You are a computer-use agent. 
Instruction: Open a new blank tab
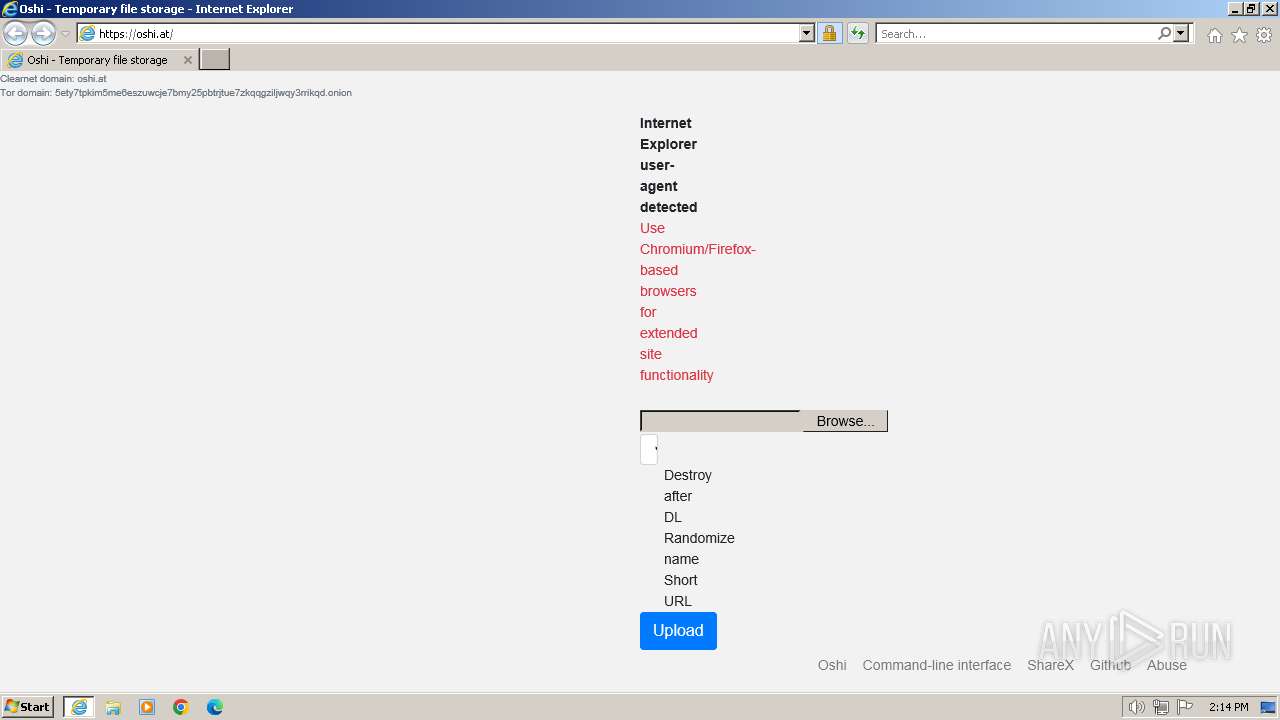215,59
